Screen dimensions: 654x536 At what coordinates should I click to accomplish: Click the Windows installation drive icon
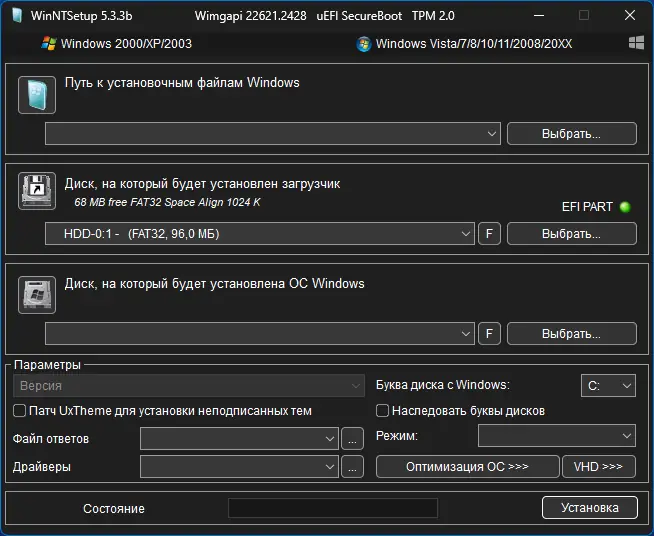pyautogui.click(x=37, y=294)
